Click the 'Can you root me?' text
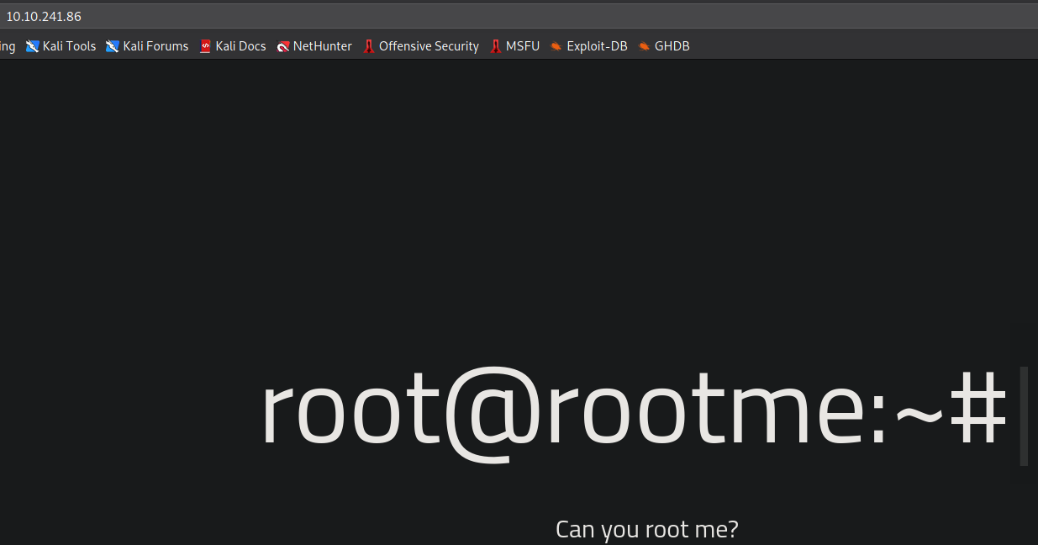Screen dimensions: 1038x545 coord(647,530)
